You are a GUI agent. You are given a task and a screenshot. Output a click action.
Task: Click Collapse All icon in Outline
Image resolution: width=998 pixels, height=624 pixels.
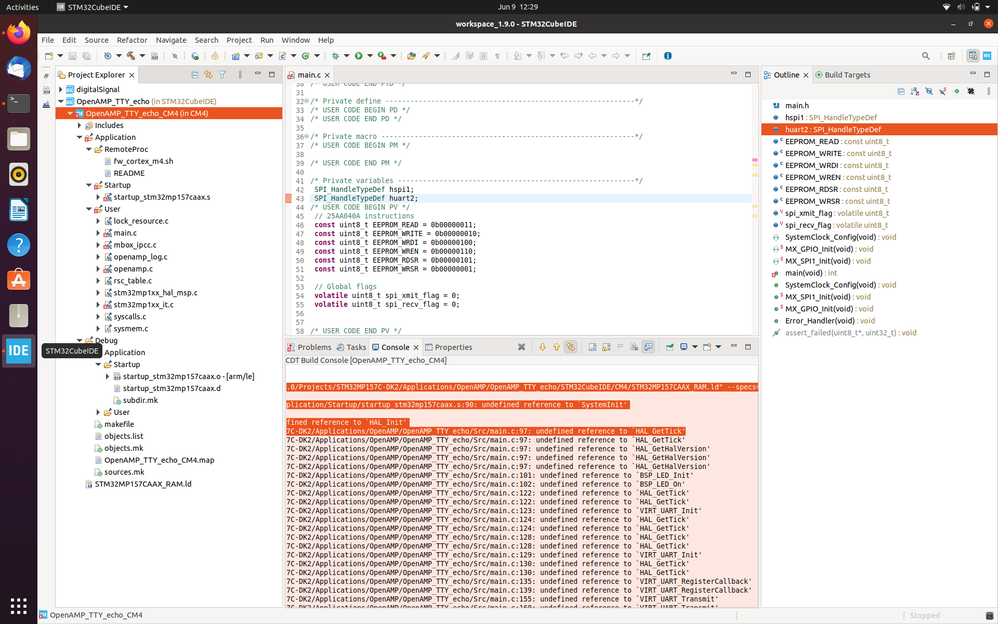pyautogui.click(x=901, y=92)
